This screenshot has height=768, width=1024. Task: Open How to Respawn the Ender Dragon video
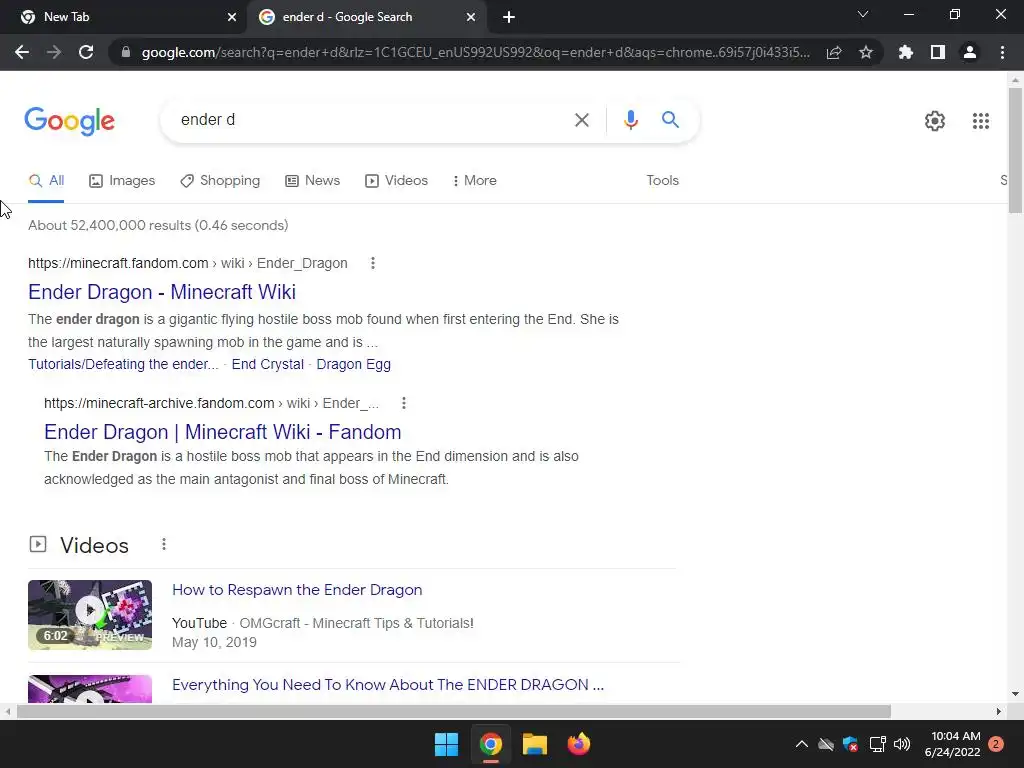coord(297,590)
